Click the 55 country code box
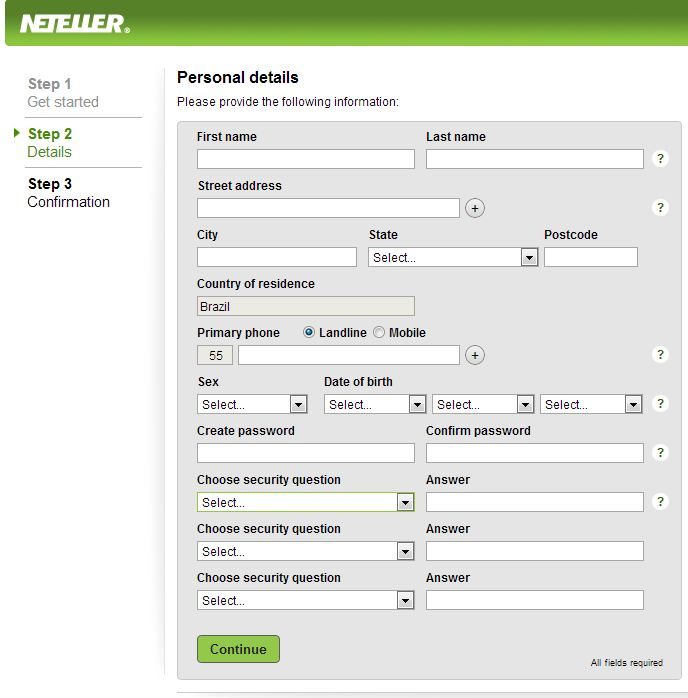This screenshot has width=688, height=698. [x=215, y=355]
